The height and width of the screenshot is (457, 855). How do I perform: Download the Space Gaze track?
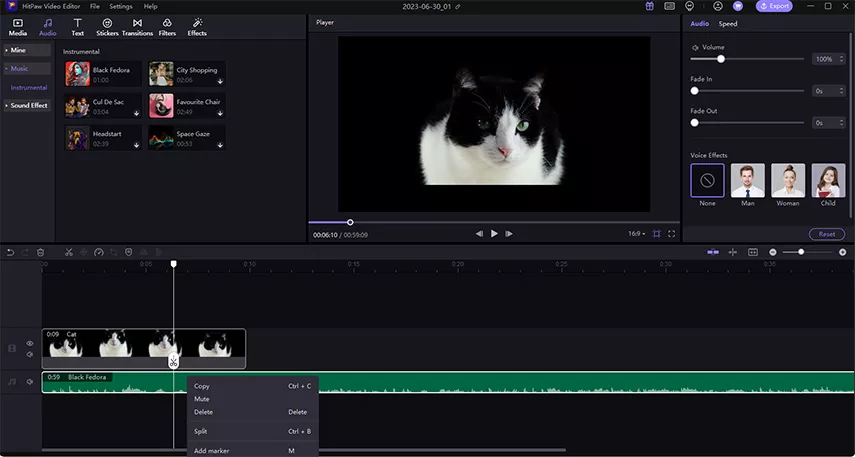point(220,144)
